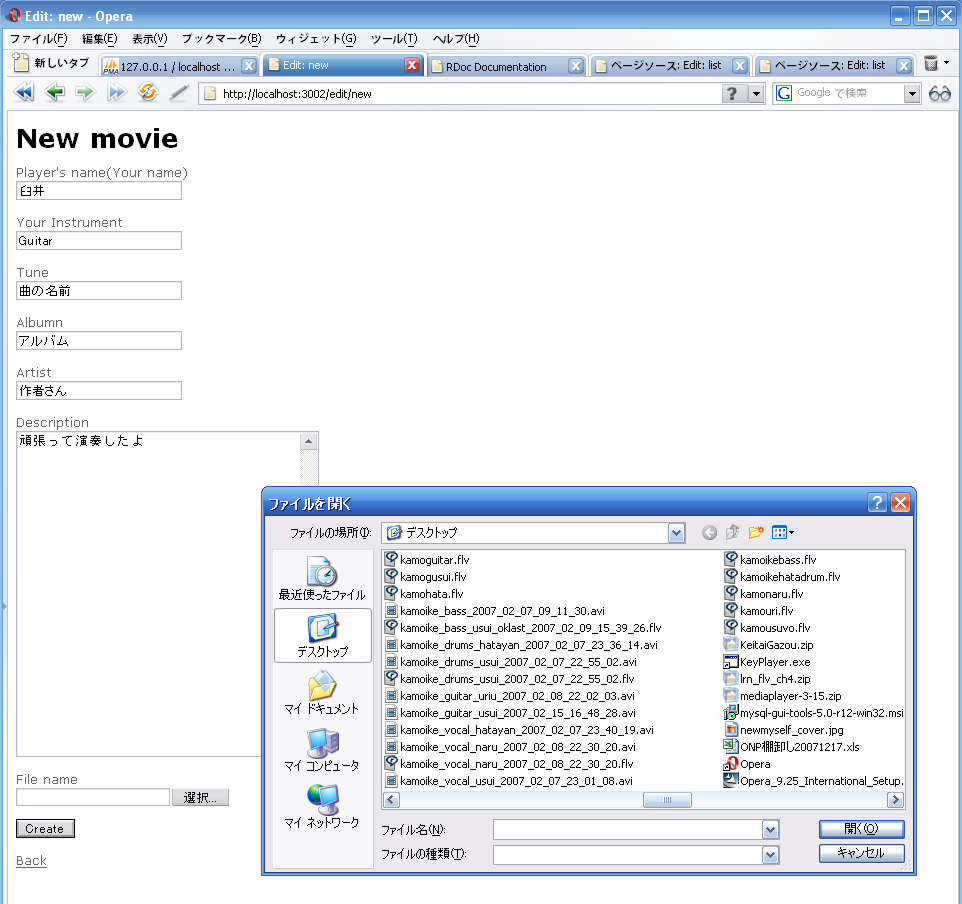Select the file kamoguitar.flv
The height and width of the screenshot is (904, 962).
point(434,560)
